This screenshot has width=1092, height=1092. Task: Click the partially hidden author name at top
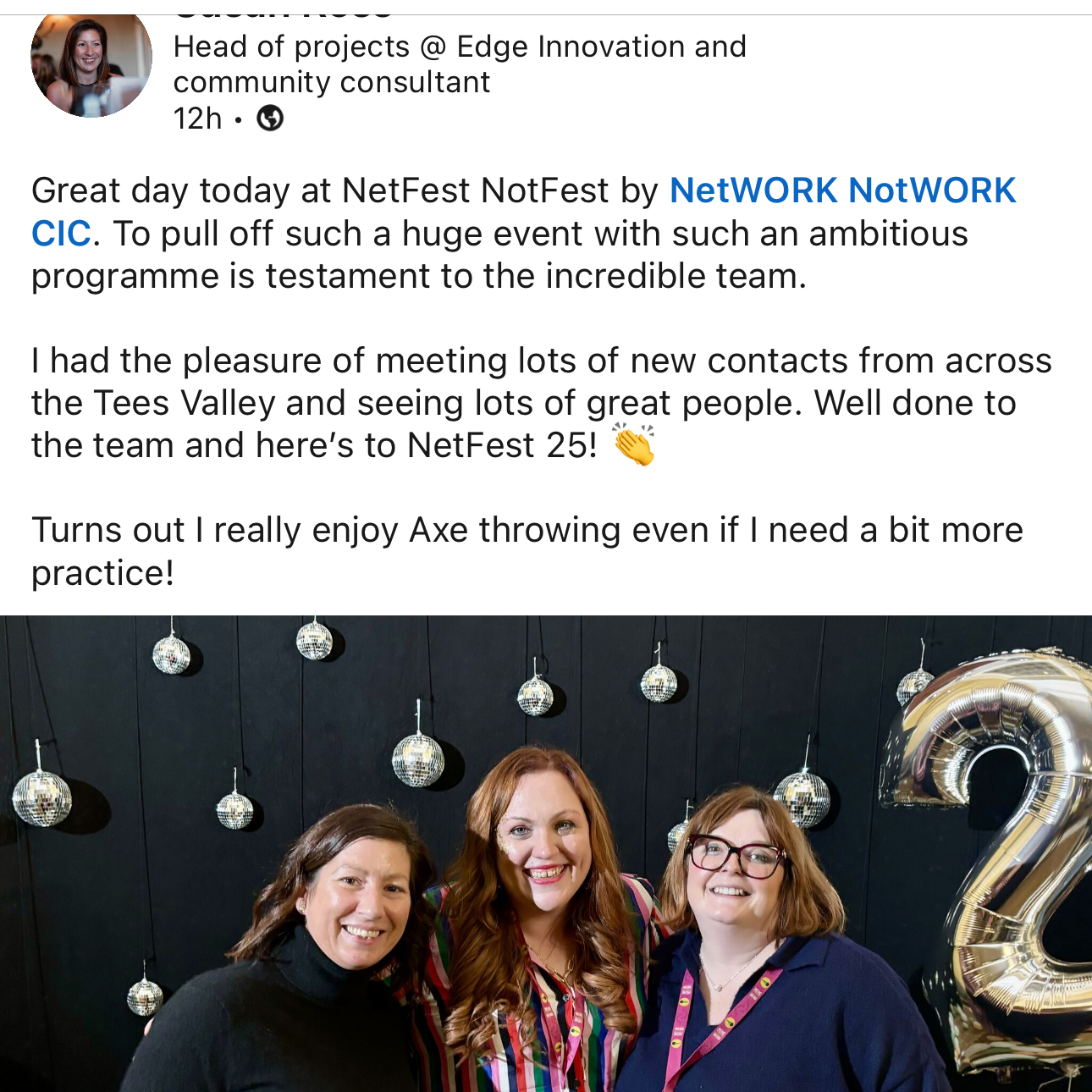[283, 9]
